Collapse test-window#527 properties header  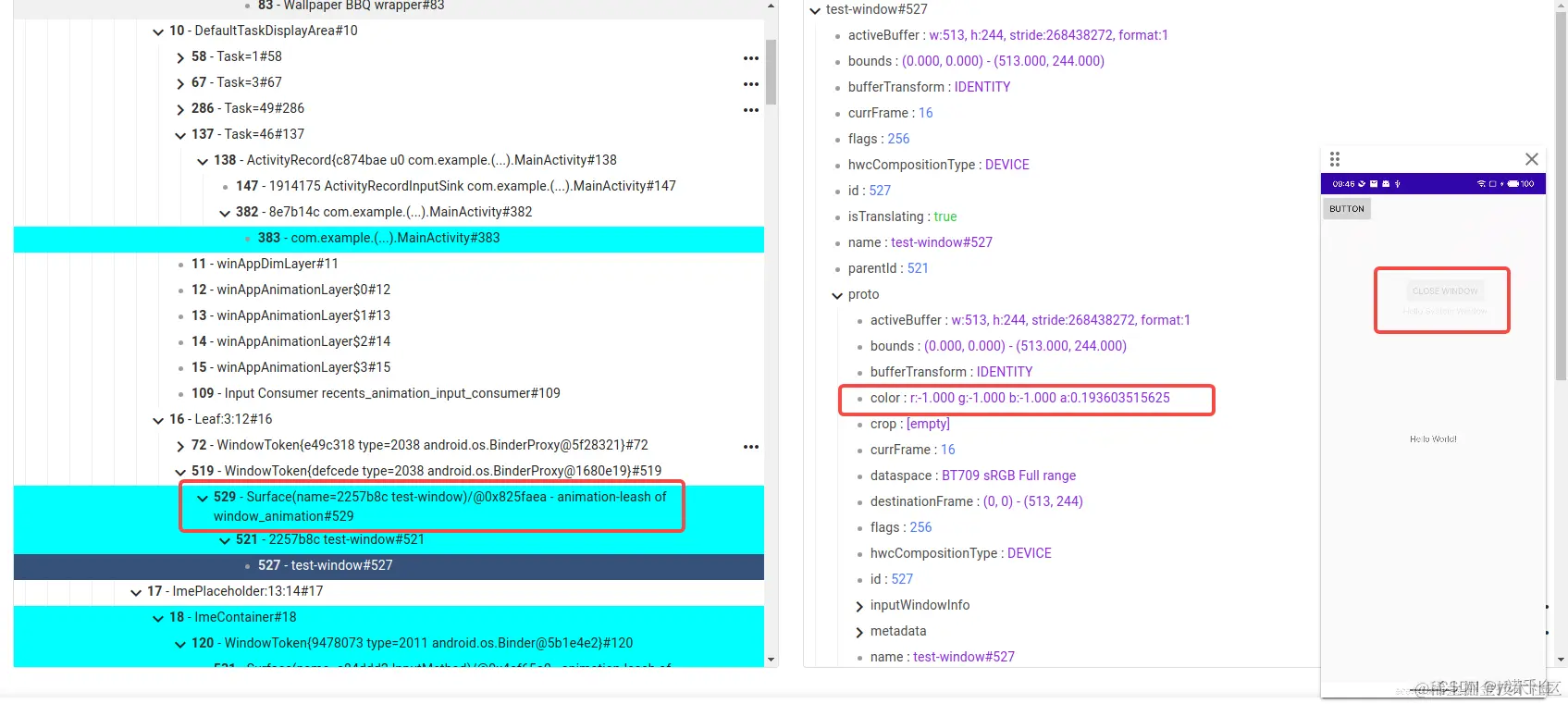815,10
